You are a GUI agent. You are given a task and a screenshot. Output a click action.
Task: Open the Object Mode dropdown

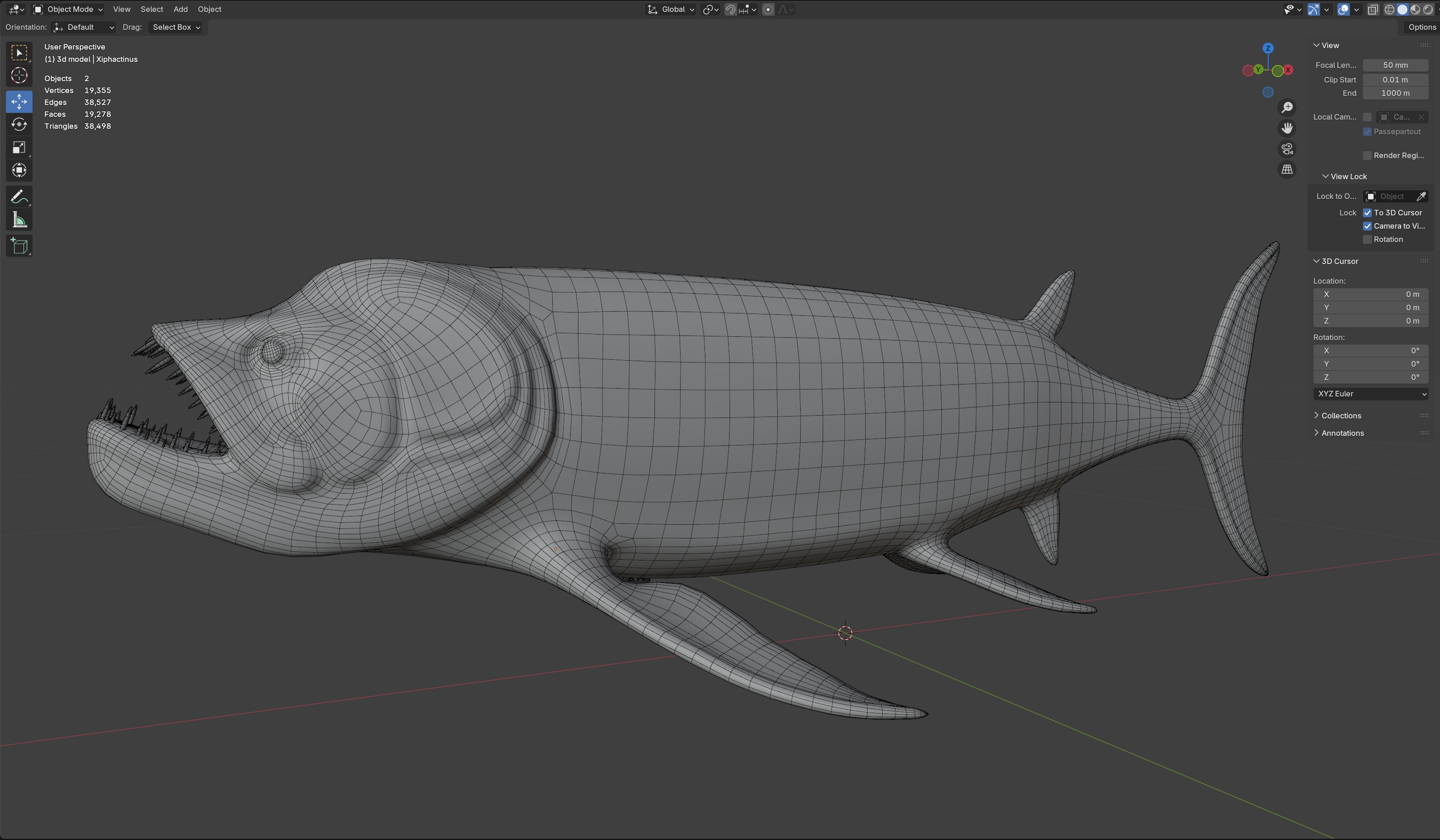coord(68,9)
